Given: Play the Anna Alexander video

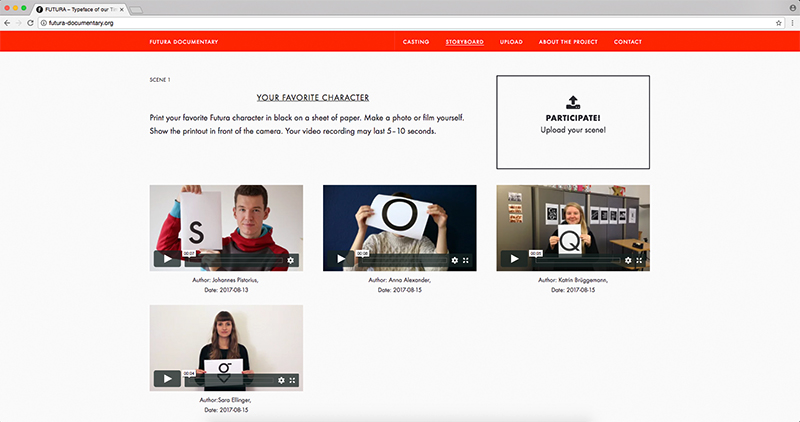Looking at the screenshot, I should pyautogui.click(x=341, y=259).
